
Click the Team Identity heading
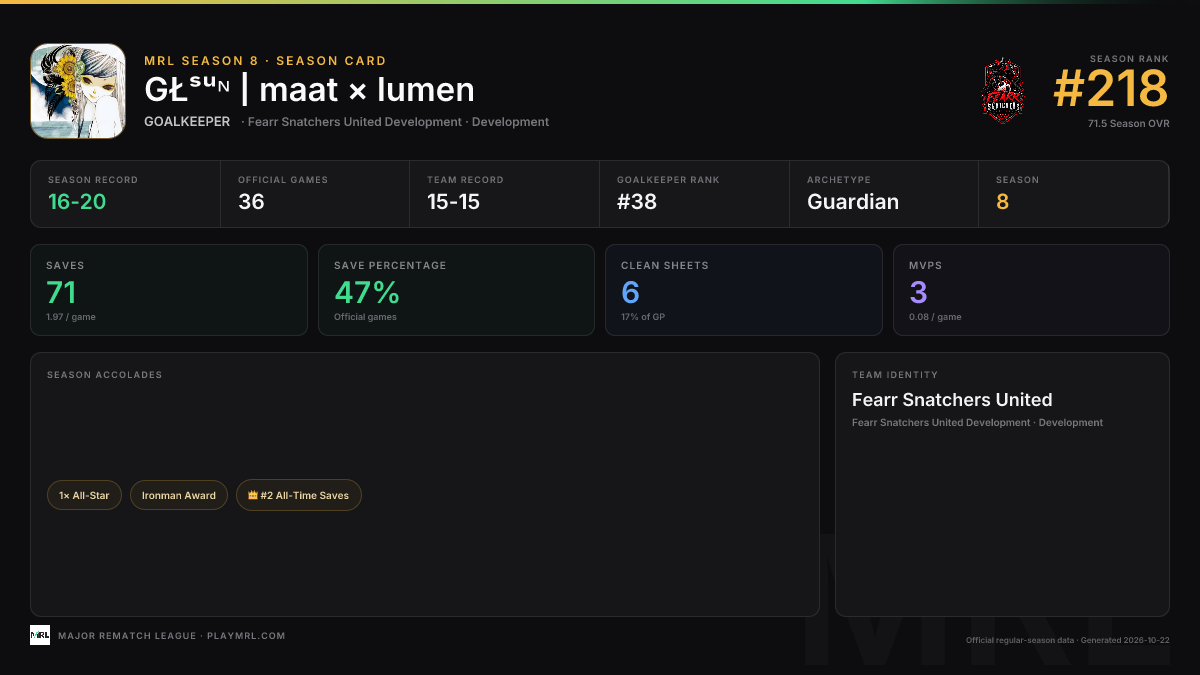(895, 375)
